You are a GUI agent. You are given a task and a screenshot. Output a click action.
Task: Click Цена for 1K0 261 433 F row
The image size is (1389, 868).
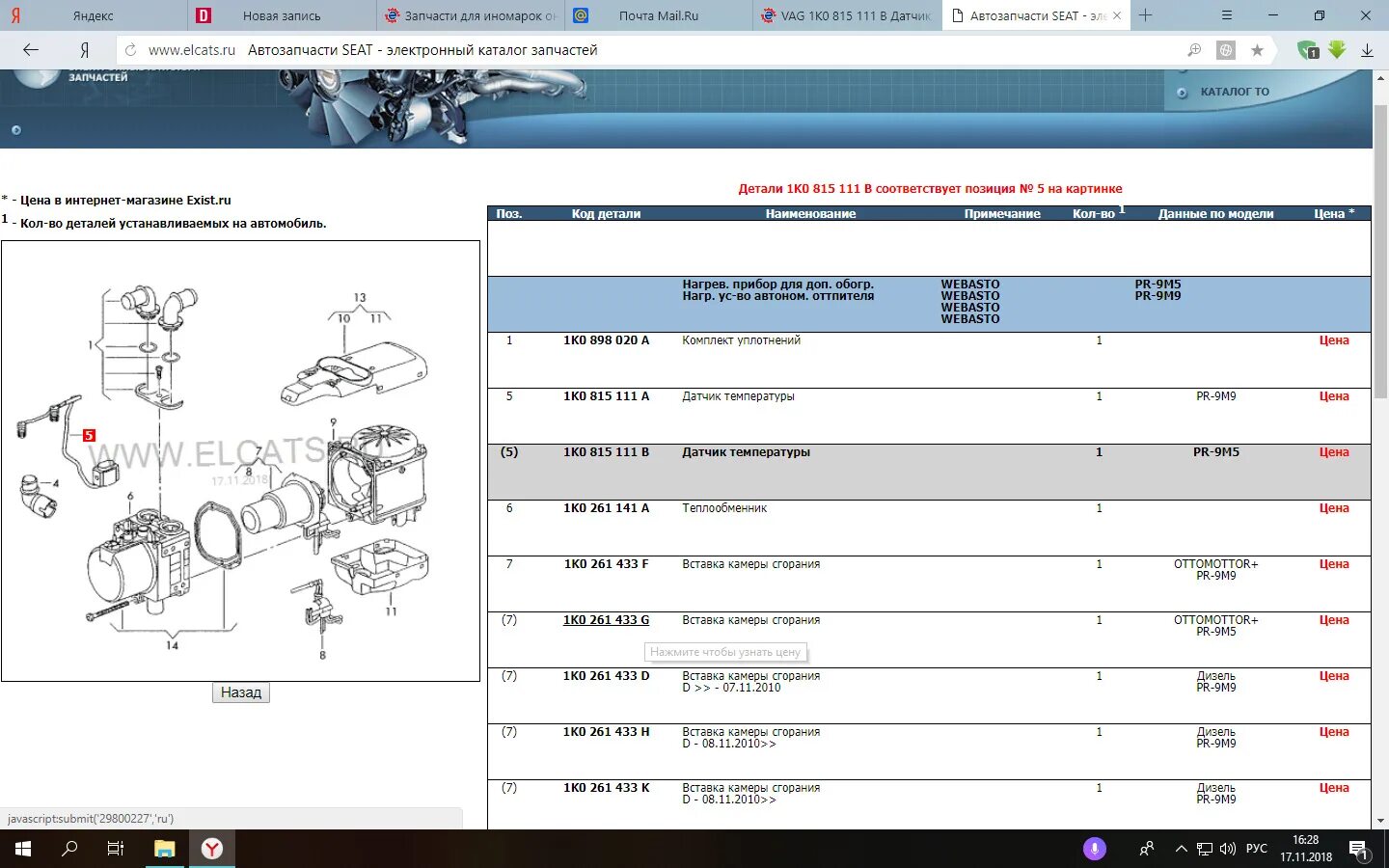(1334, 564)
